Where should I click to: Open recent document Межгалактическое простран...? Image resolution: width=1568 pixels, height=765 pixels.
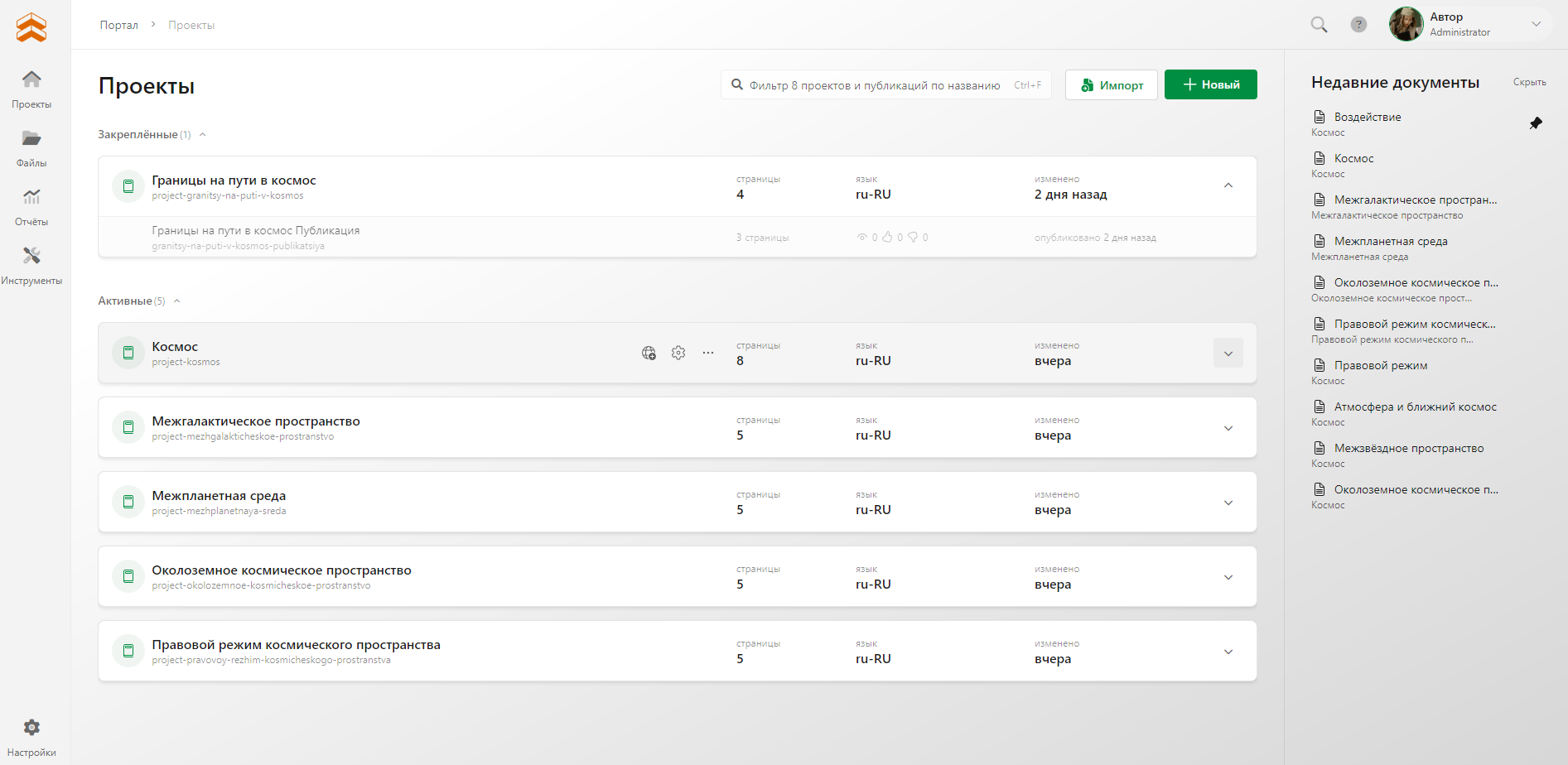coord(1416,200)
